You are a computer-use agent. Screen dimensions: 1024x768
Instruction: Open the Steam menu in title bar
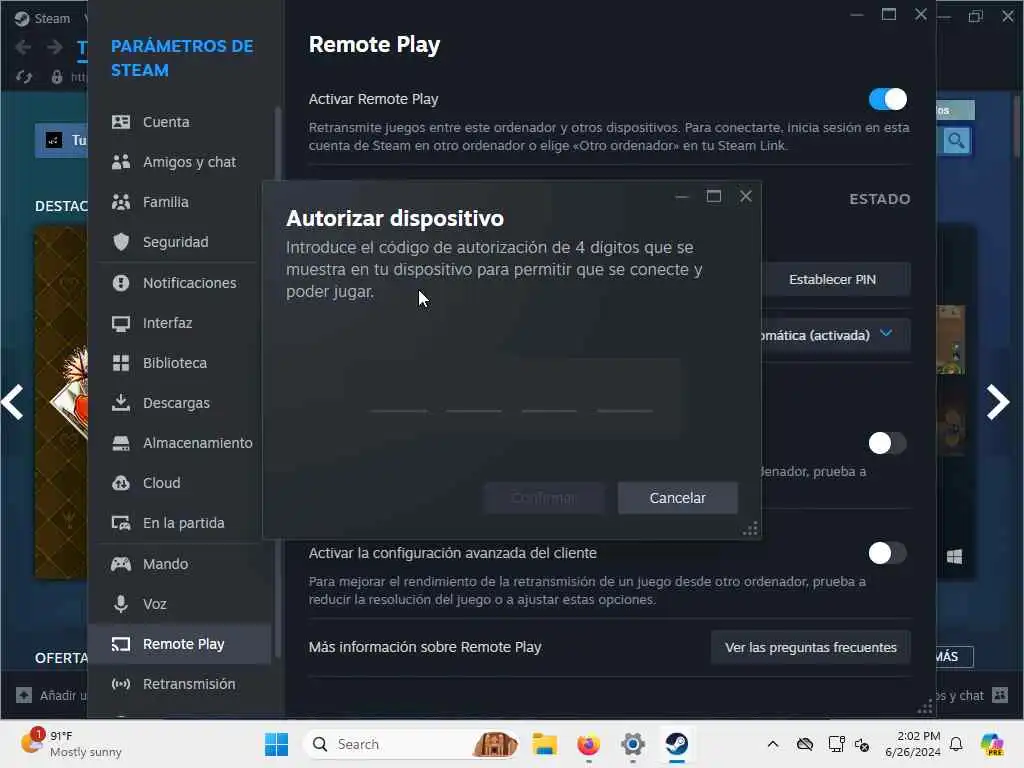(x=43, y=18)
